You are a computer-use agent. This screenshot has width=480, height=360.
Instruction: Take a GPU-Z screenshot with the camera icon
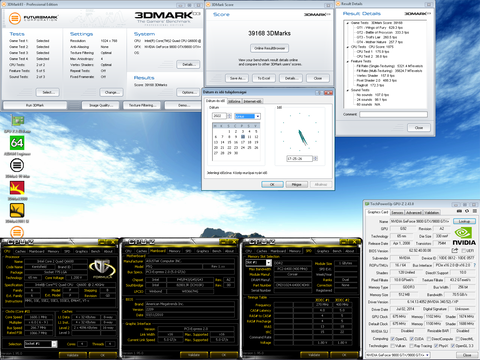pos(459,211)
